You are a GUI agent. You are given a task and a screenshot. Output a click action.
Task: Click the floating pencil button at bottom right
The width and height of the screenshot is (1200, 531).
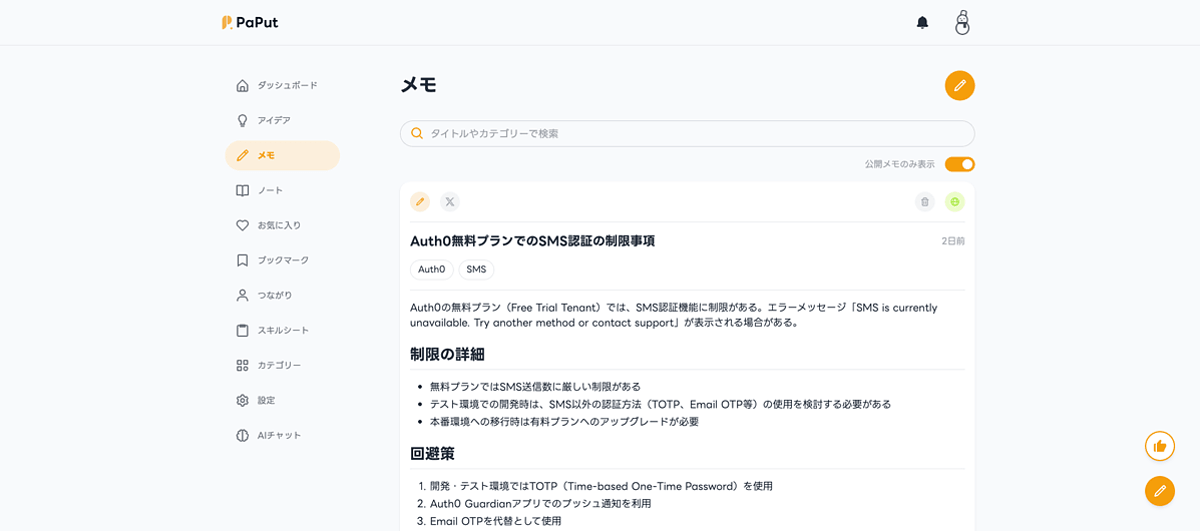point(1159,491)
